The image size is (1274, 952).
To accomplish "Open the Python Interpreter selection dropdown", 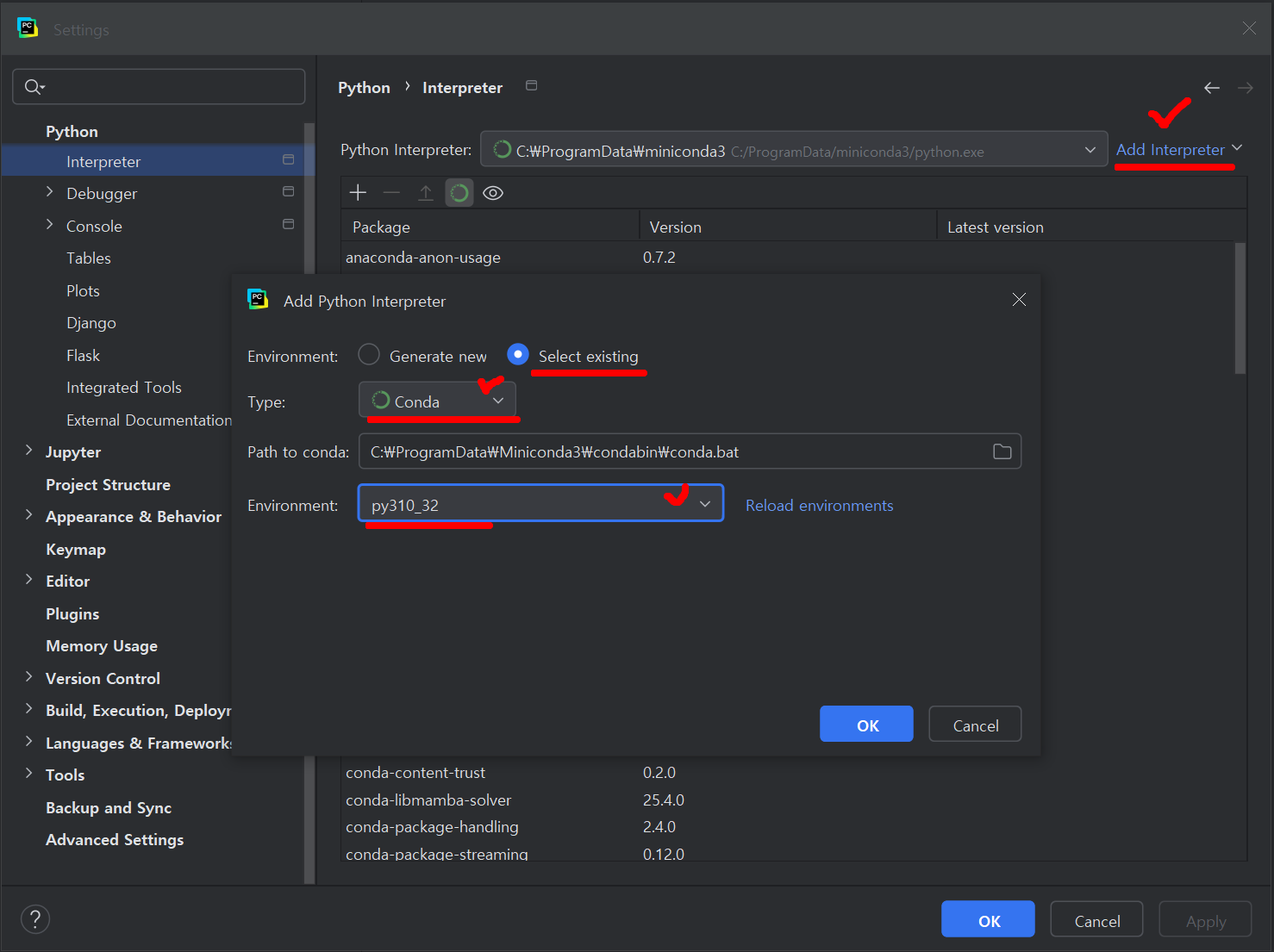I will tap(794, 150).
